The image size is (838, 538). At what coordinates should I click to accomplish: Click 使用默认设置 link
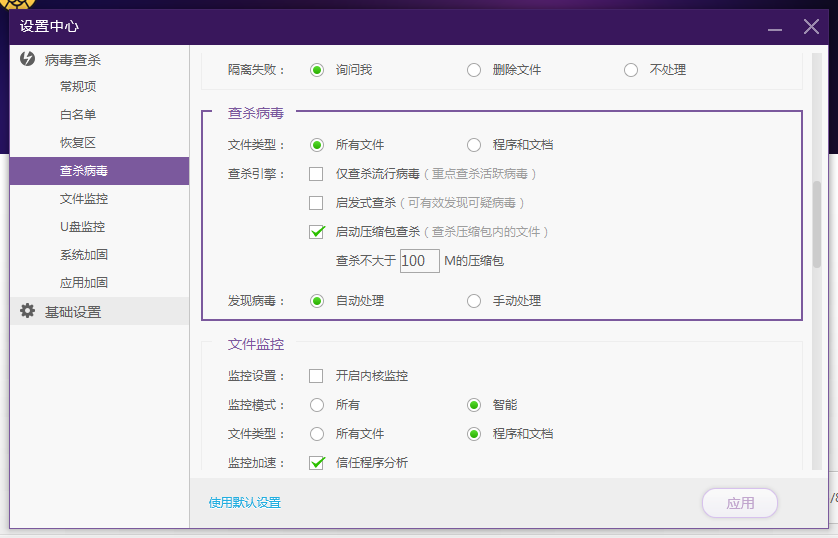point(245,503)
